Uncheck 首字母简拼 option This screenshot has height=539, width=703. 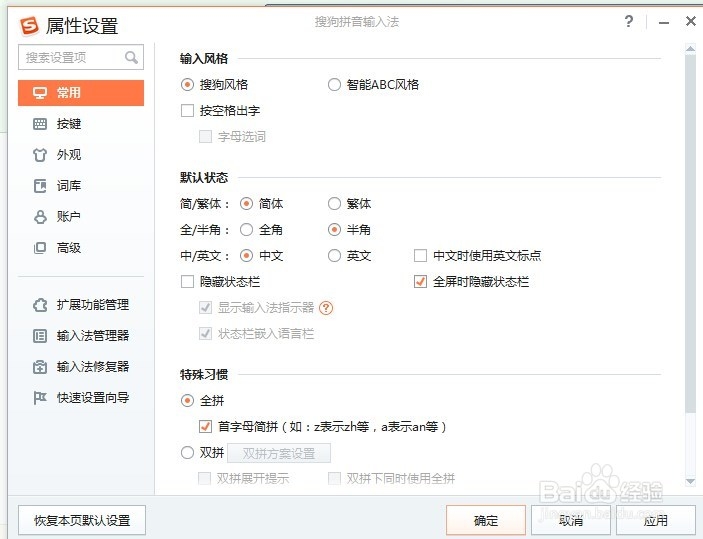click(205, 426)
